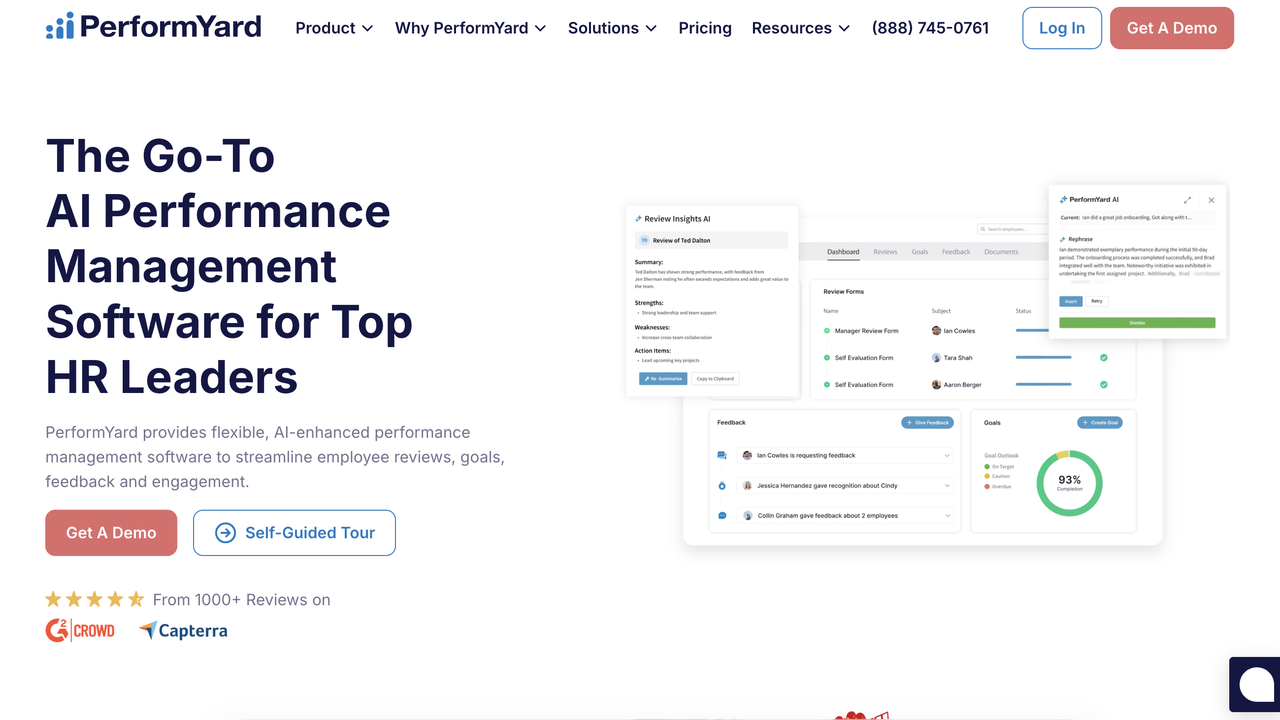Click the Retry button
This screenshot has width=1280, height=720.
[x=1097, y=301]
